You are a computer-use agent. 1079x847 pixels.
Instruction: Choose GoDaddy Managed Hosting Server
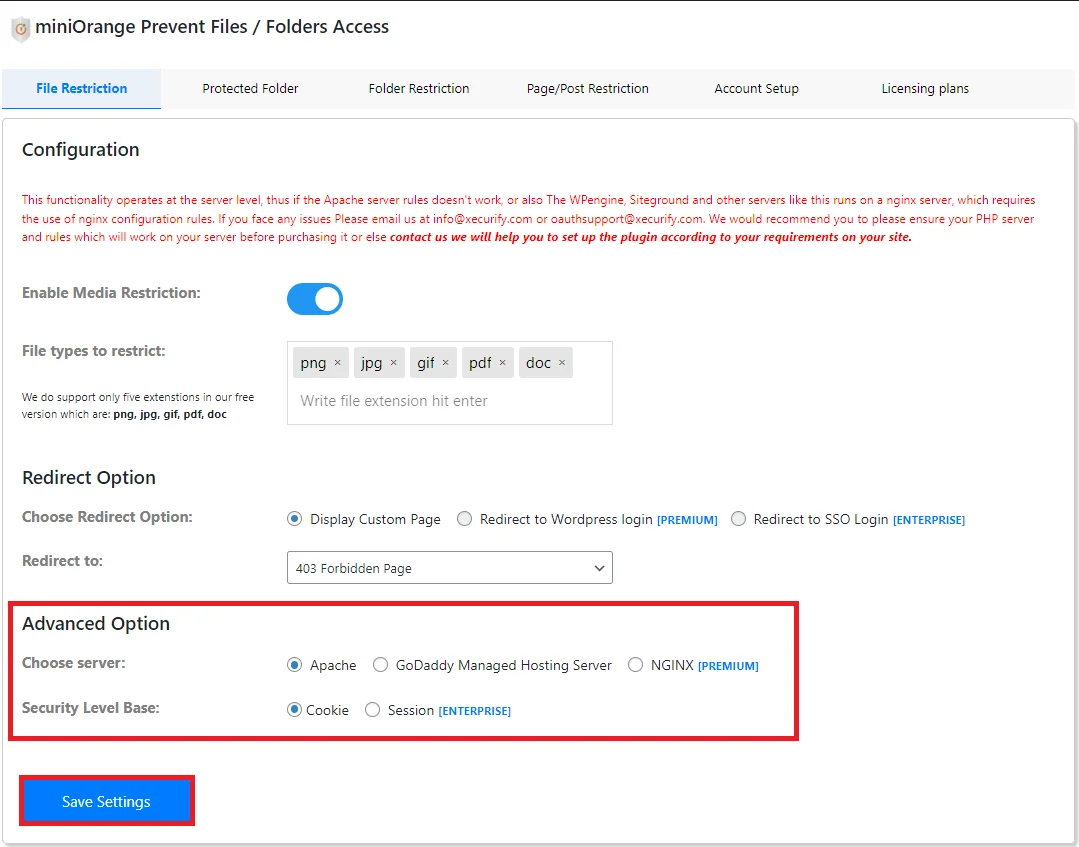(381, 665)
